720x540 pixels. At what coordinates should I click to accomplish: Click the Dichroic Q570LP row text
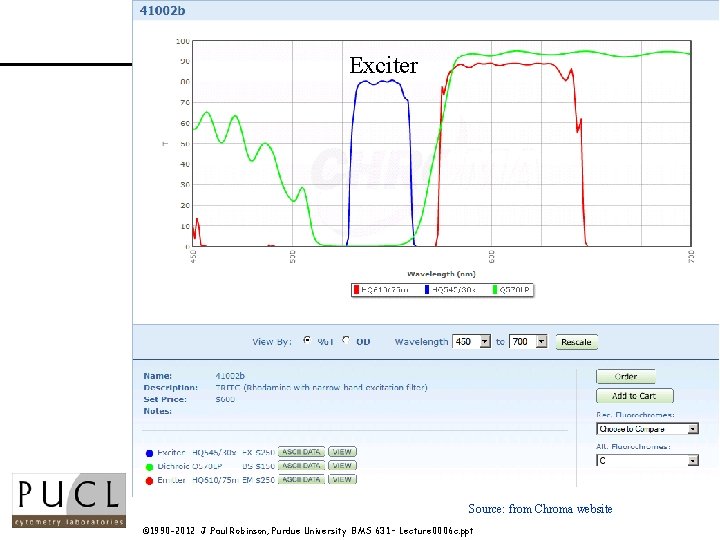[216, 466]
